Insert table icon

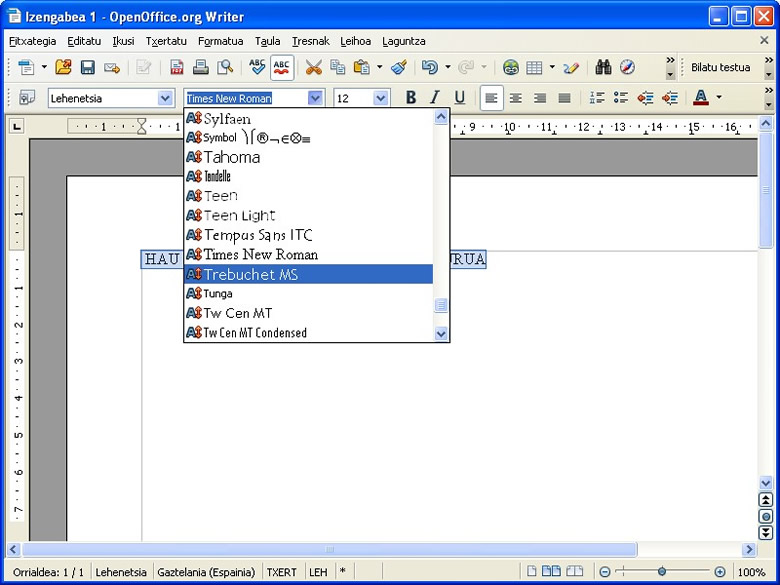point(534,67)
